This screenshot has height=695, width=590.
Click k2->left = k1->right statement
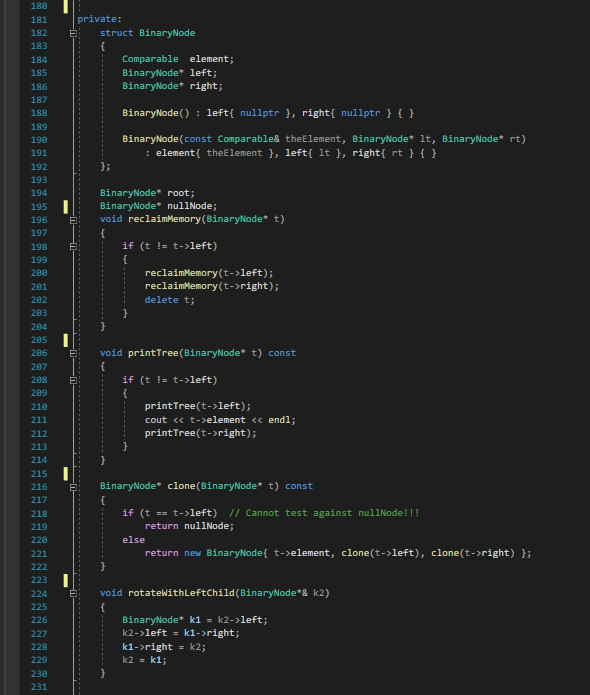coord(181,633)
